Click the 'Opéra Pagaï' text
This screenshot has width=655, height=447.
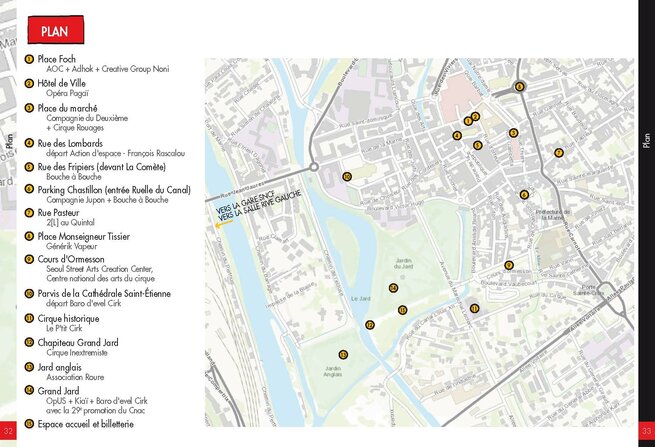click(67, 93)
